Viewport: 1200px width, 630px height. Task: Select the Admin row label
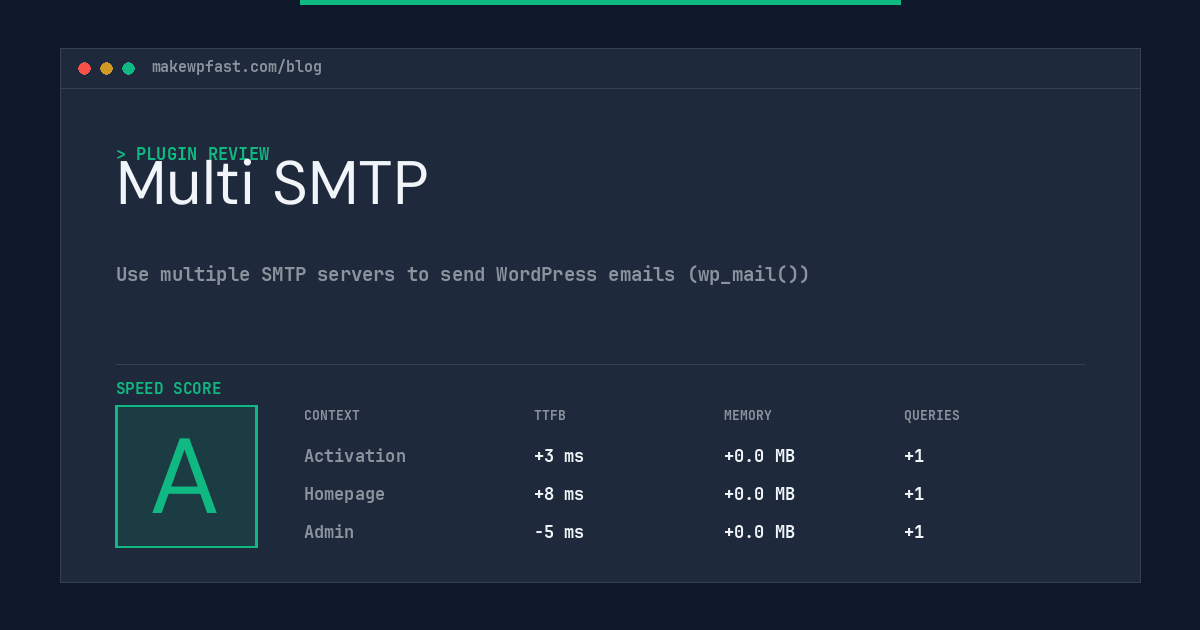pyautogui.click(x=329, y=532)
